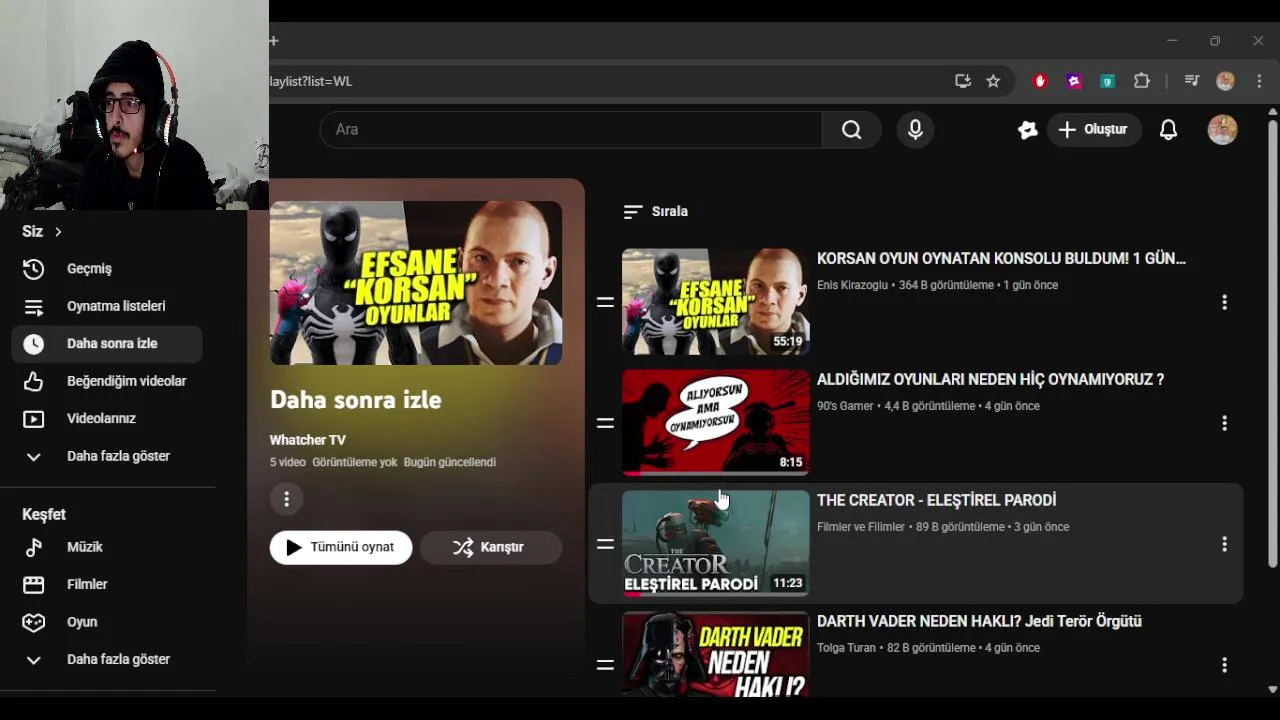Click the teal extension icon in toolbar
1280x720 pixels.
(1107, 81)
